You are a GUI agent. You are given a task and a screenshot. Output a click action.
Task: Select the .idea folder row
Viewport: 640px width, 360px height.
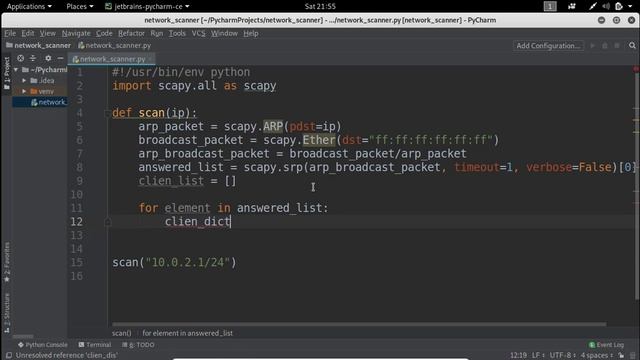41,80
